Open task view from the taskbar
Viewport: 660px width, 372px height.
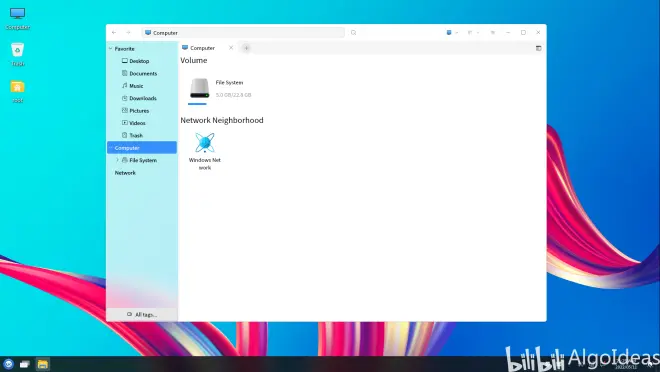click(x=25, y=364)
